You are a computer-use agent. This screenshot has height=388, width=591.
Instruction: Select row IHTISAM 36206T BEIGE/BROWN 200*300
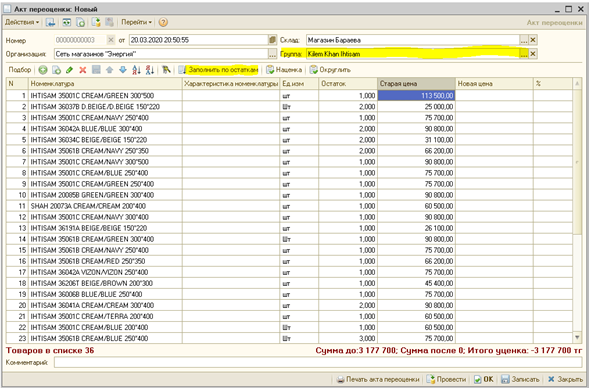click(x=289, y=283)
